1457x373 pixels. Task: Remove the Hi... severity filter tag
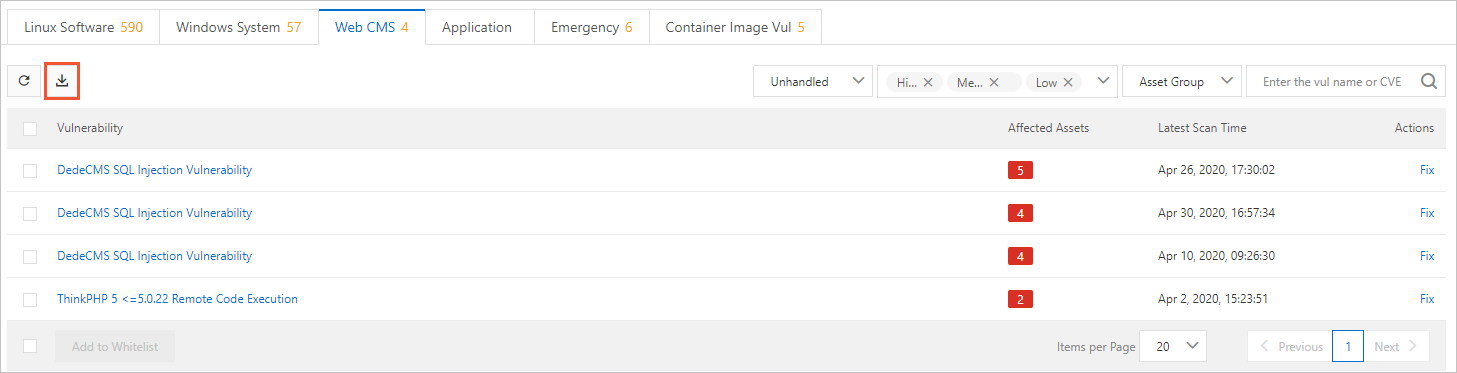point(927,83)
